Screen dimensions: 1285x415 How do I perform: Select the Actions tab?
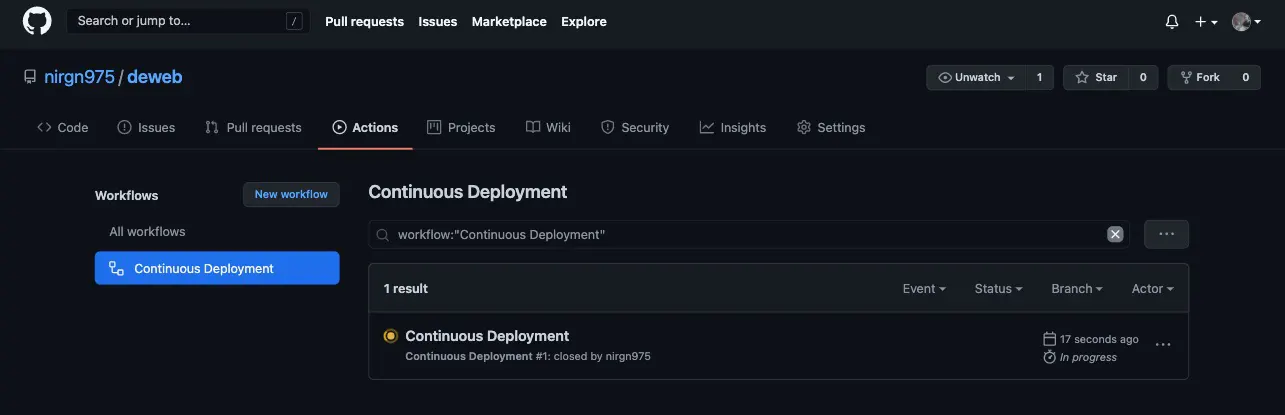pyautogui.click(x=365, y=127)
